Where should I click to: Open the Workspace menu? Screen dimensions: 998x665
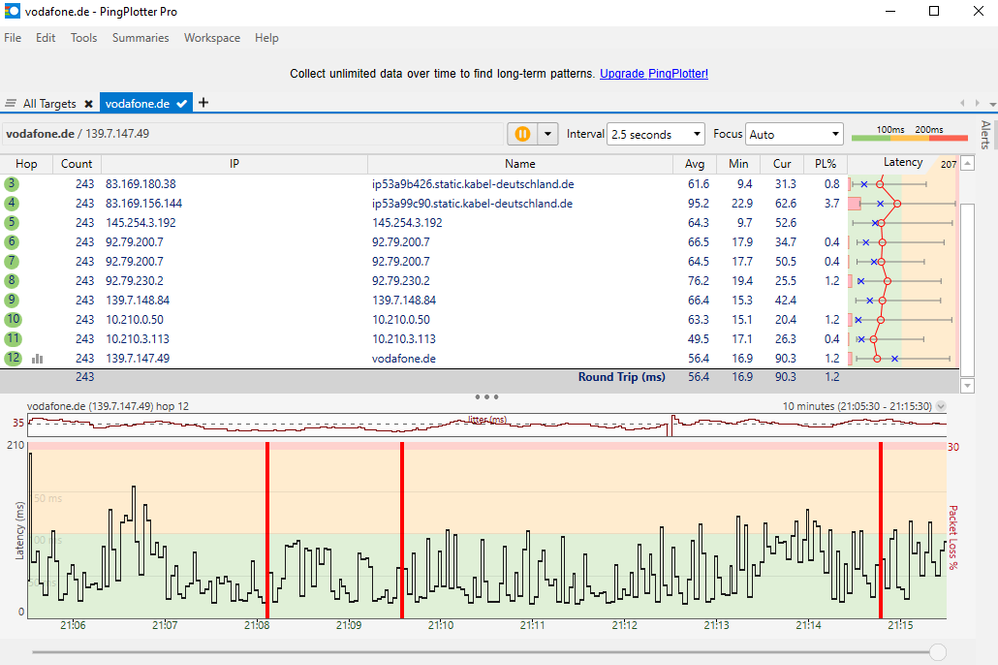pyautogui.click(x=212, y=38)
